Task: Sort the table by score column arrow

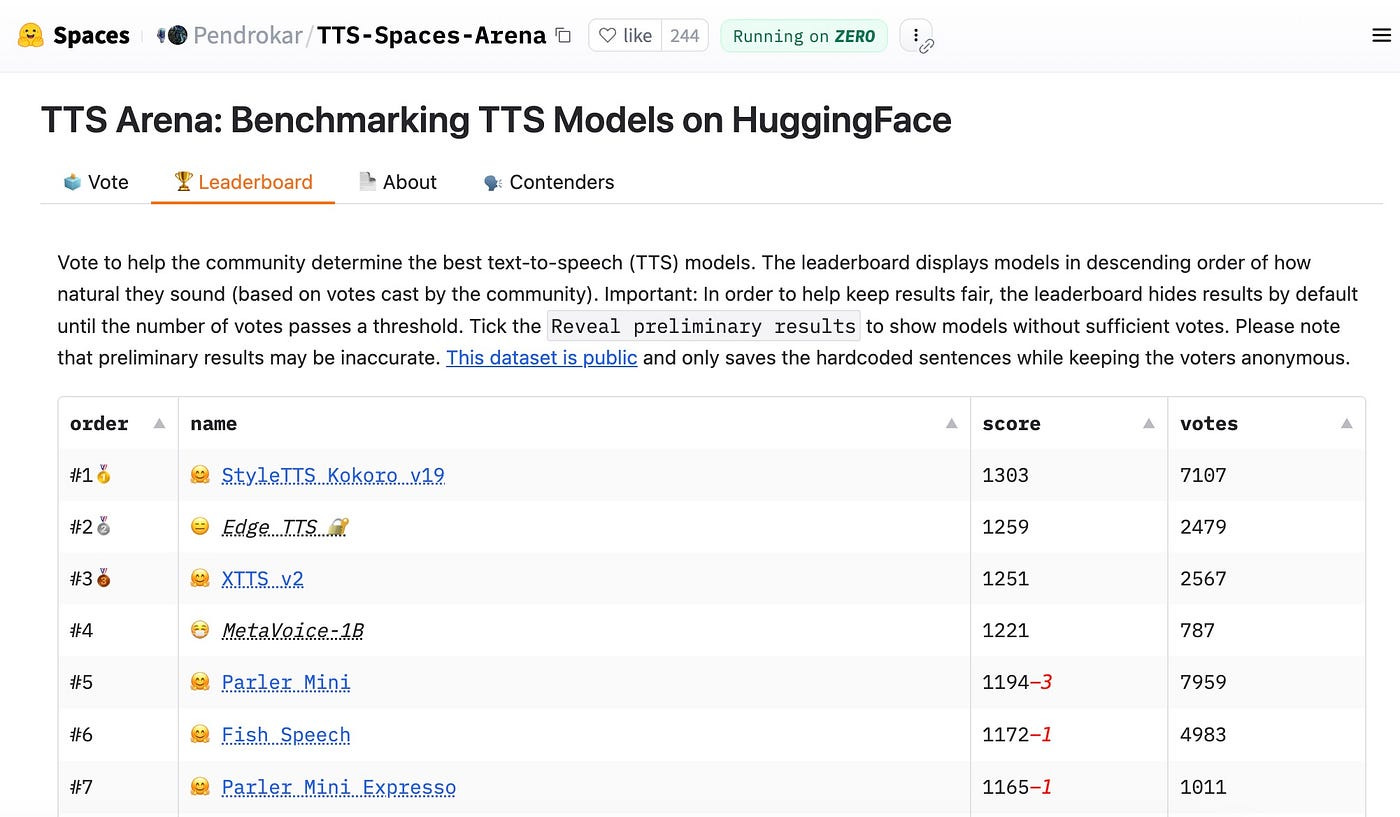Action: click(x=1149, y=424)
